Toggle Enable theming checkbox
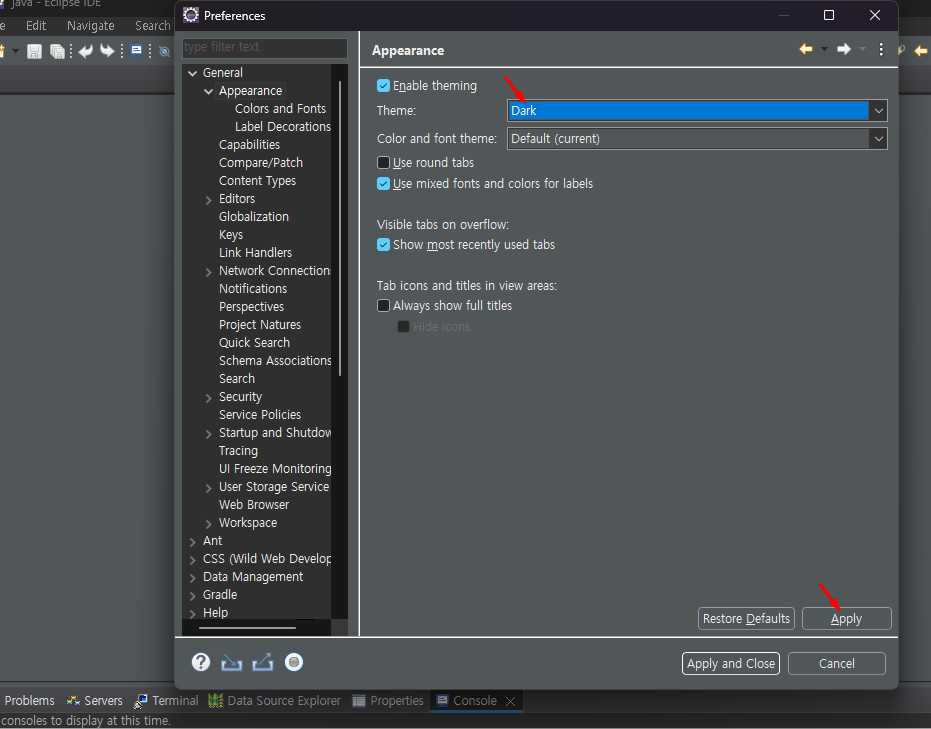 [384, 85]
